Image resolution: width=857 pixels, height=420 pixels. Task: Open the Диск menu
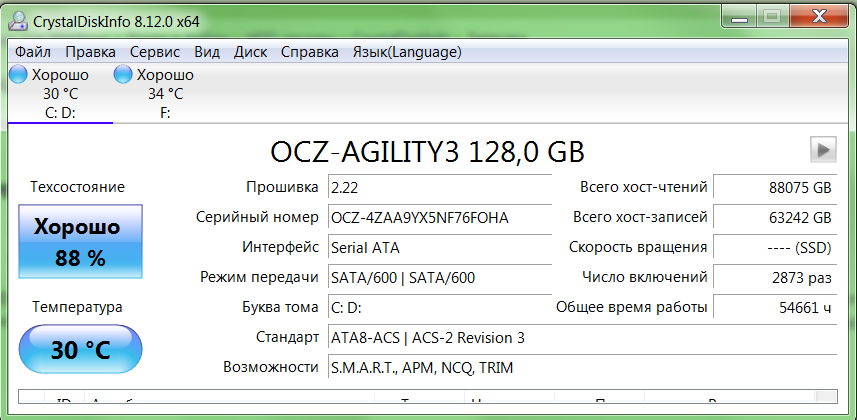[x=250, y=52]
